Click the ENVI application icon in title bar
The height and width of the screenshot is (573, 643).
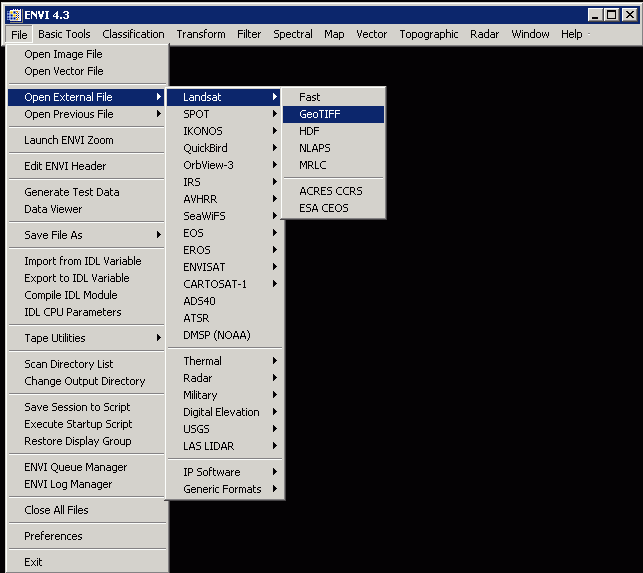tap(14, 15)
